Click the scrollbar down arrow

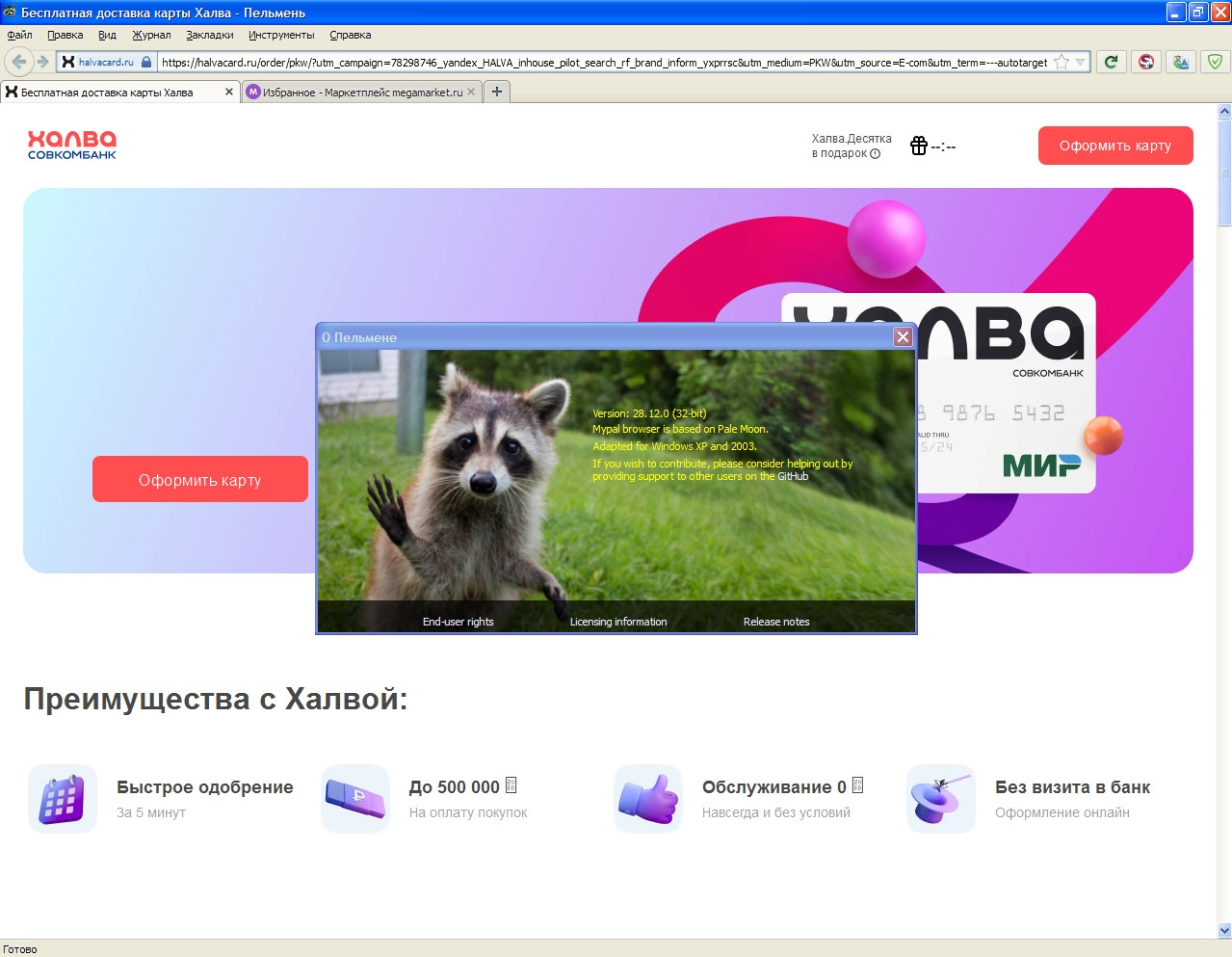pos(1224,931)
